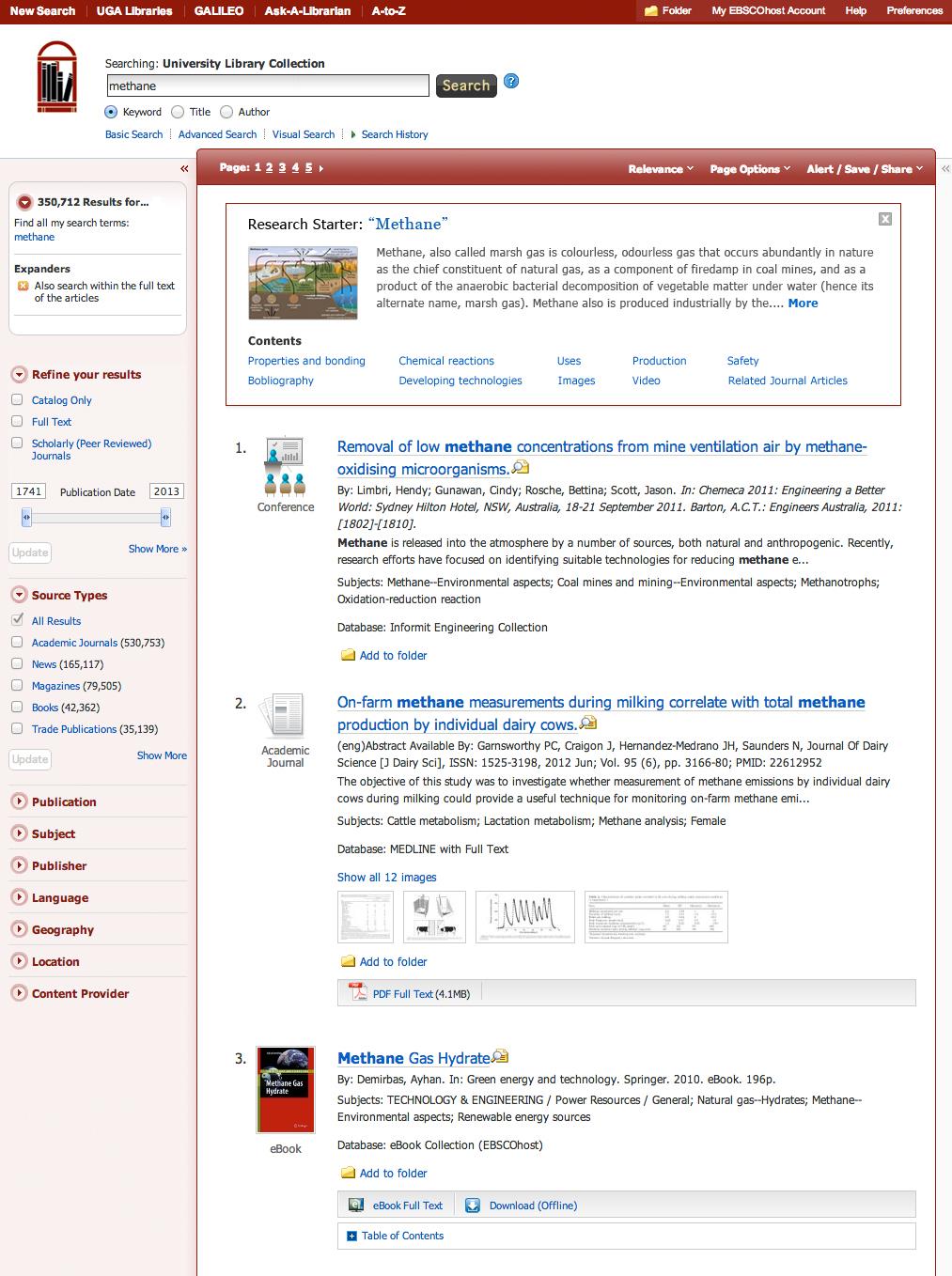Expand the Location facet
Viewport: 952px width, 1276px height.
pyautogui.click(x=19, y=961)
